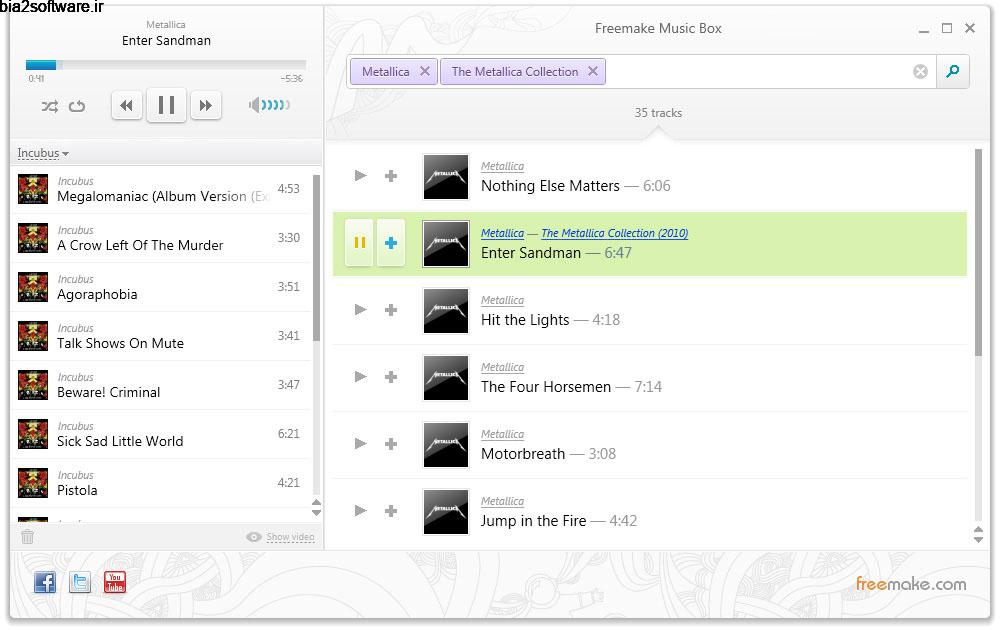Toggle shuffle playback mode
The height and width of the screenshot is (630, 1000).
pyautogui.click(x=49, y=106)
